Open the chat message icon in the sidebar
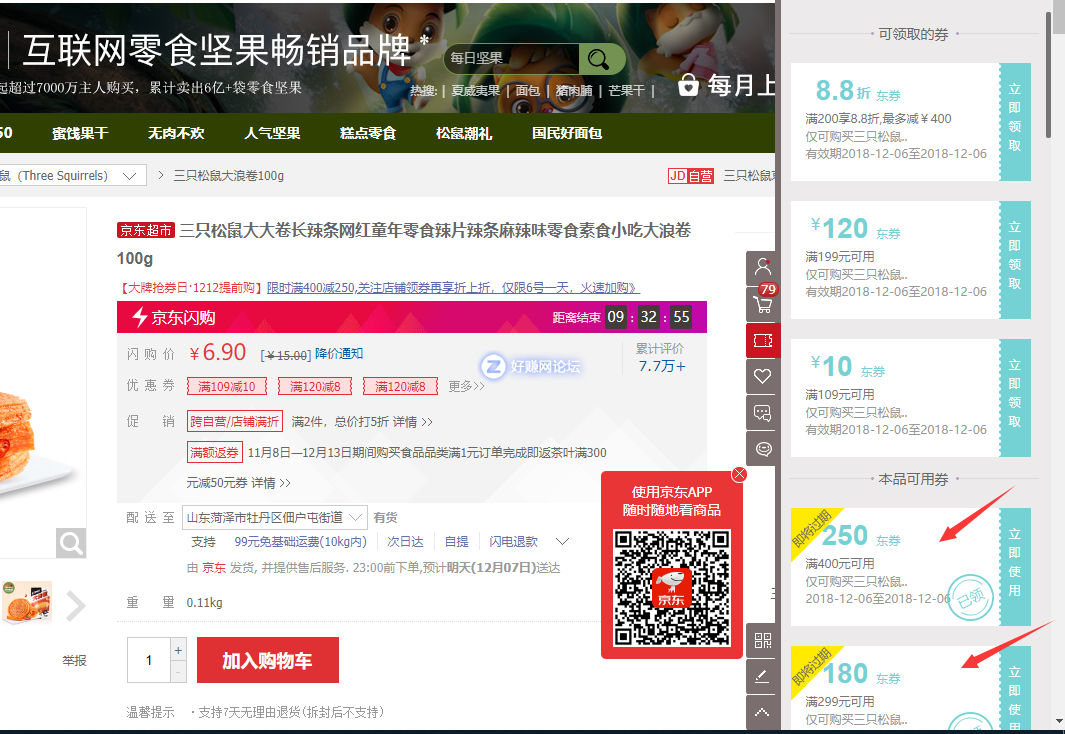 [x=762, y=412]
